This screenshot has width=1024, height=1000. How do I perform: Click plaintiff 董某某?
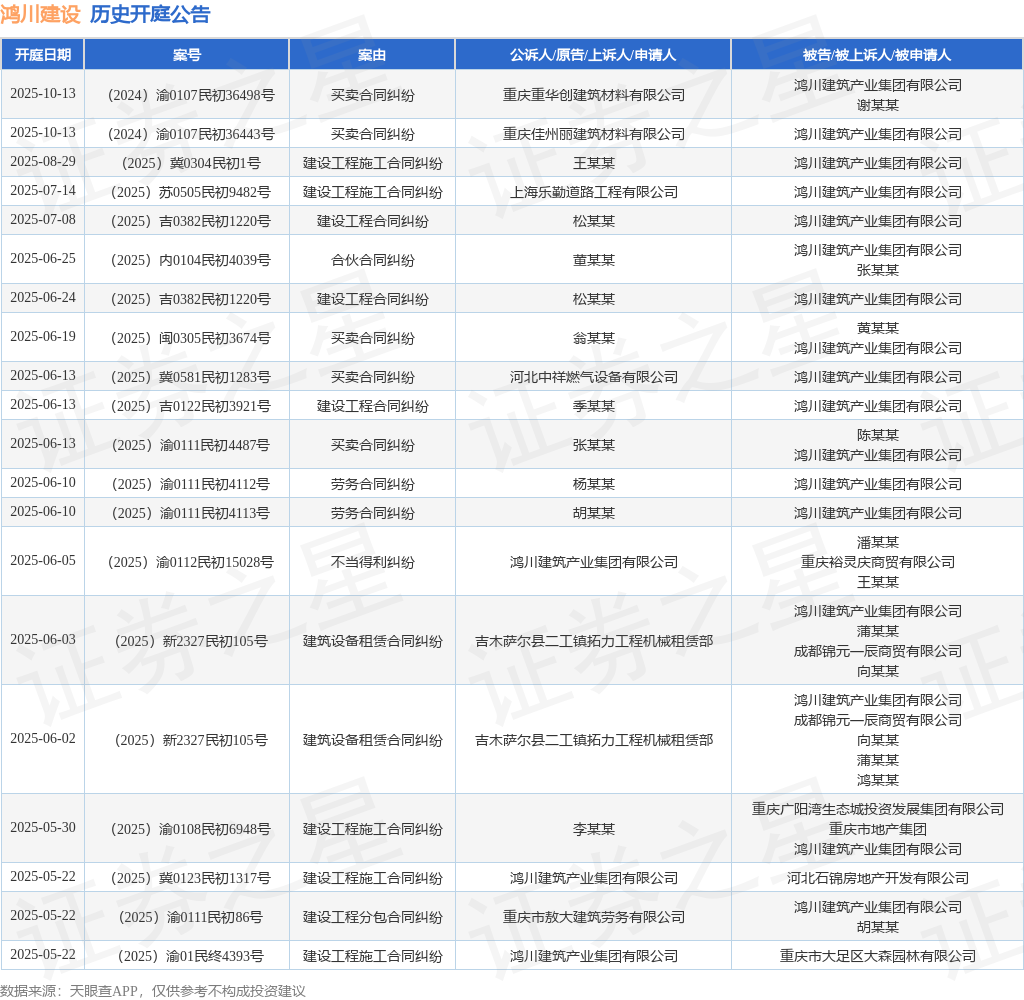594,260
